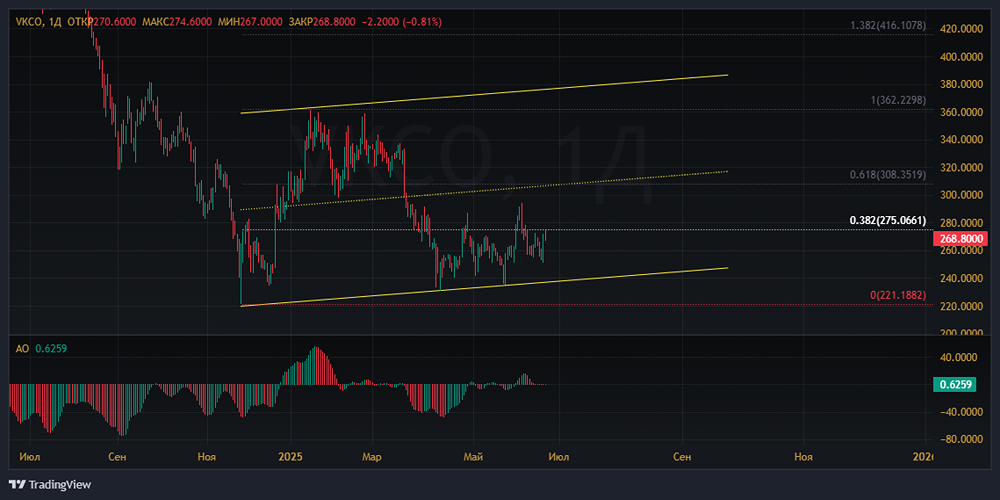Select the 1.382(416.1078) Fibonacci label

coord(888,26)
